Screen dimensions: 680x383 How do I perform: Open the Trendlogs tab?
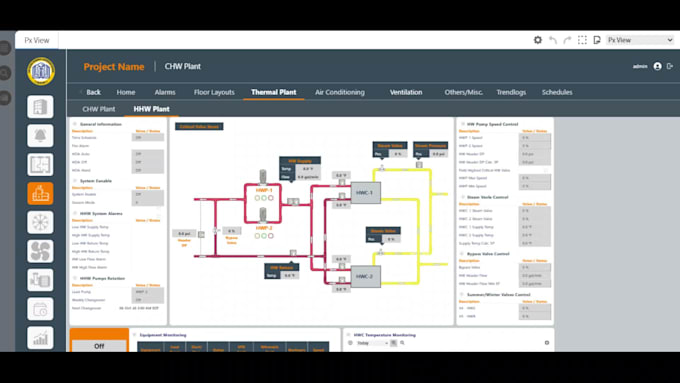[511, 92]
